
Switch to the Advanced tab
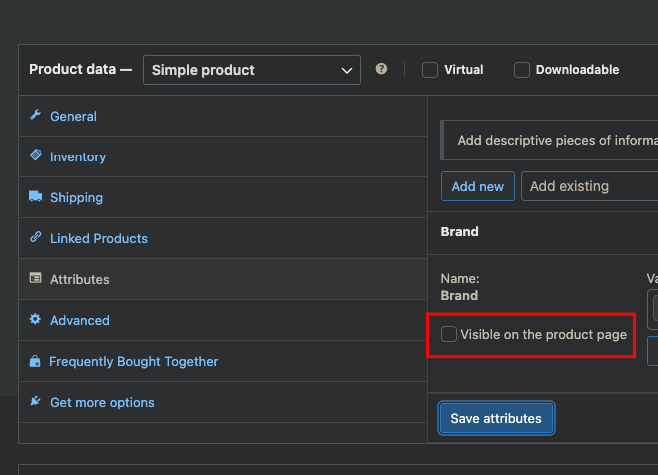(223, 320)
